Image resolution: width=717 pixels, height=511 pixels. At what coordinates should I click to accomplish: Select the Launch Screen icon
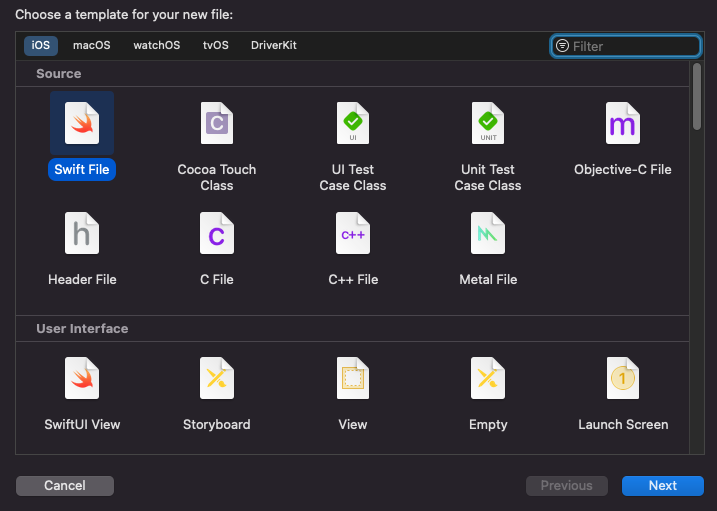point(623,378)
